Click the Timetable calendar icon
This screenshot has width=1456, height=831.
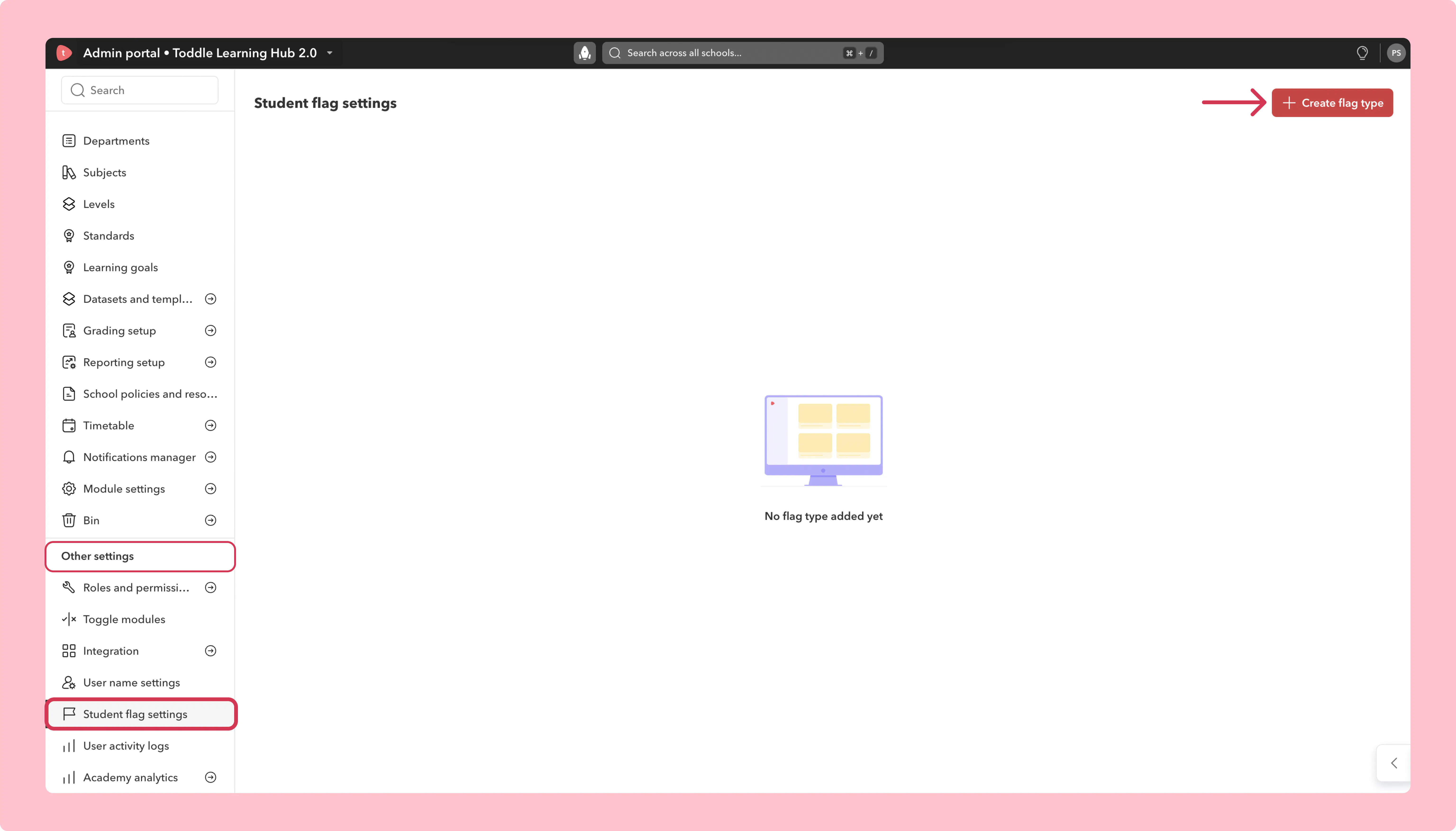pyautogui.click(x=69, y=426)
